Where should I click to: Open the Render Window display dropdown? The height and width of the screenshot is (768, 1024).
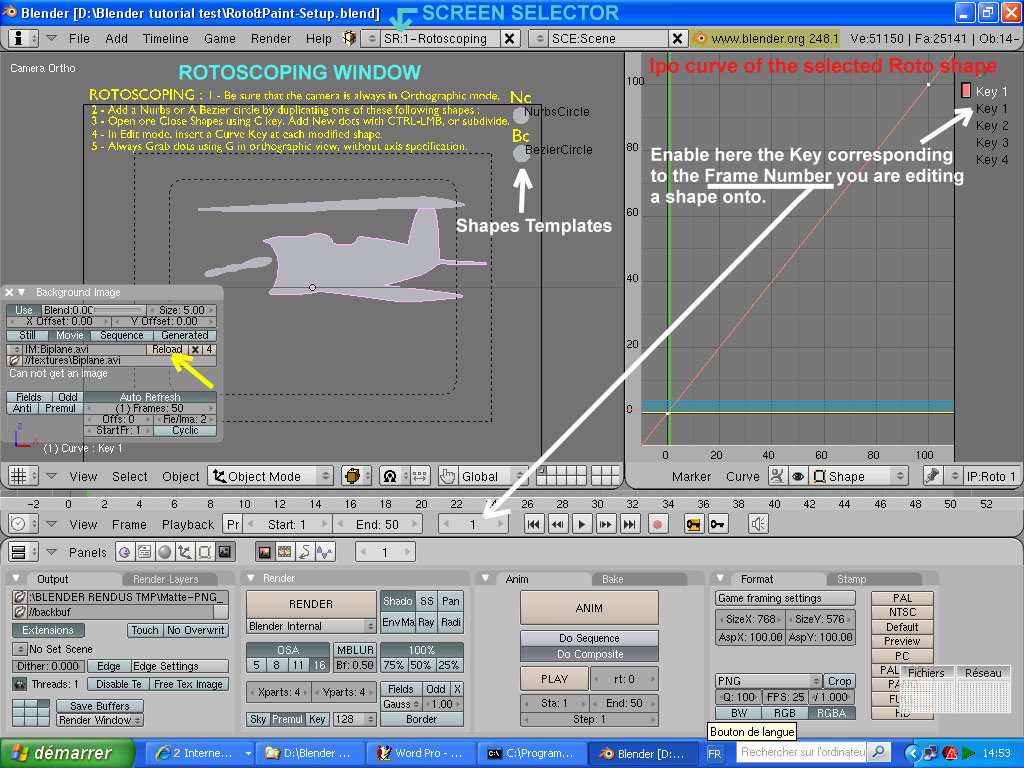(99, 720)
